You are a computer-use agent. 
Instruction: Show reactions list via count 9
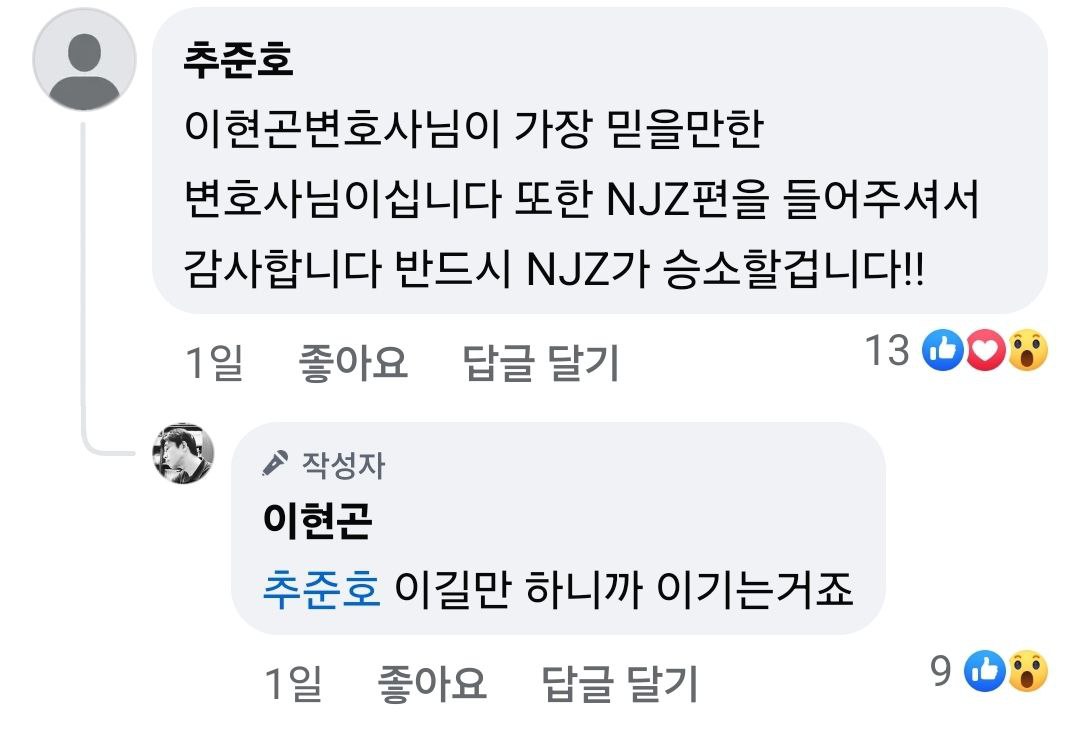click(941, 670)
